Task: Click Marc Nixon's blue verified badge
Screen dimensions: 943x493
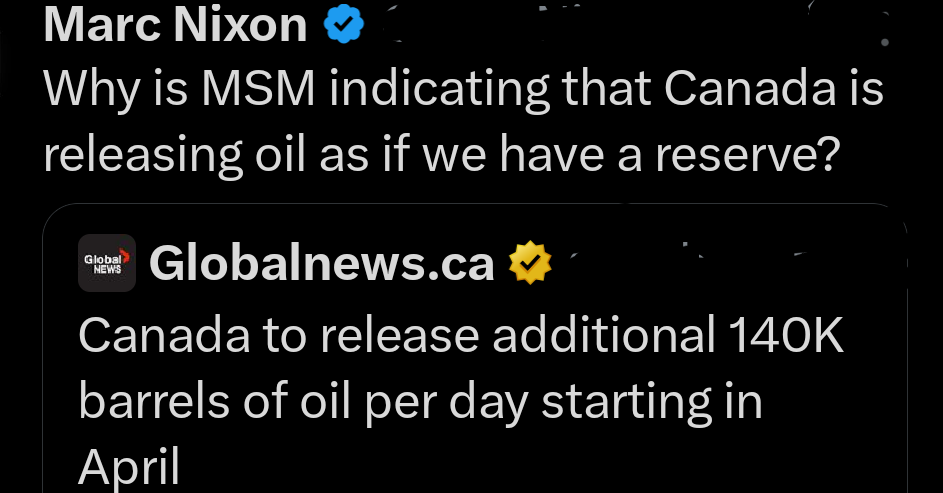Action: tap(344, 26)
